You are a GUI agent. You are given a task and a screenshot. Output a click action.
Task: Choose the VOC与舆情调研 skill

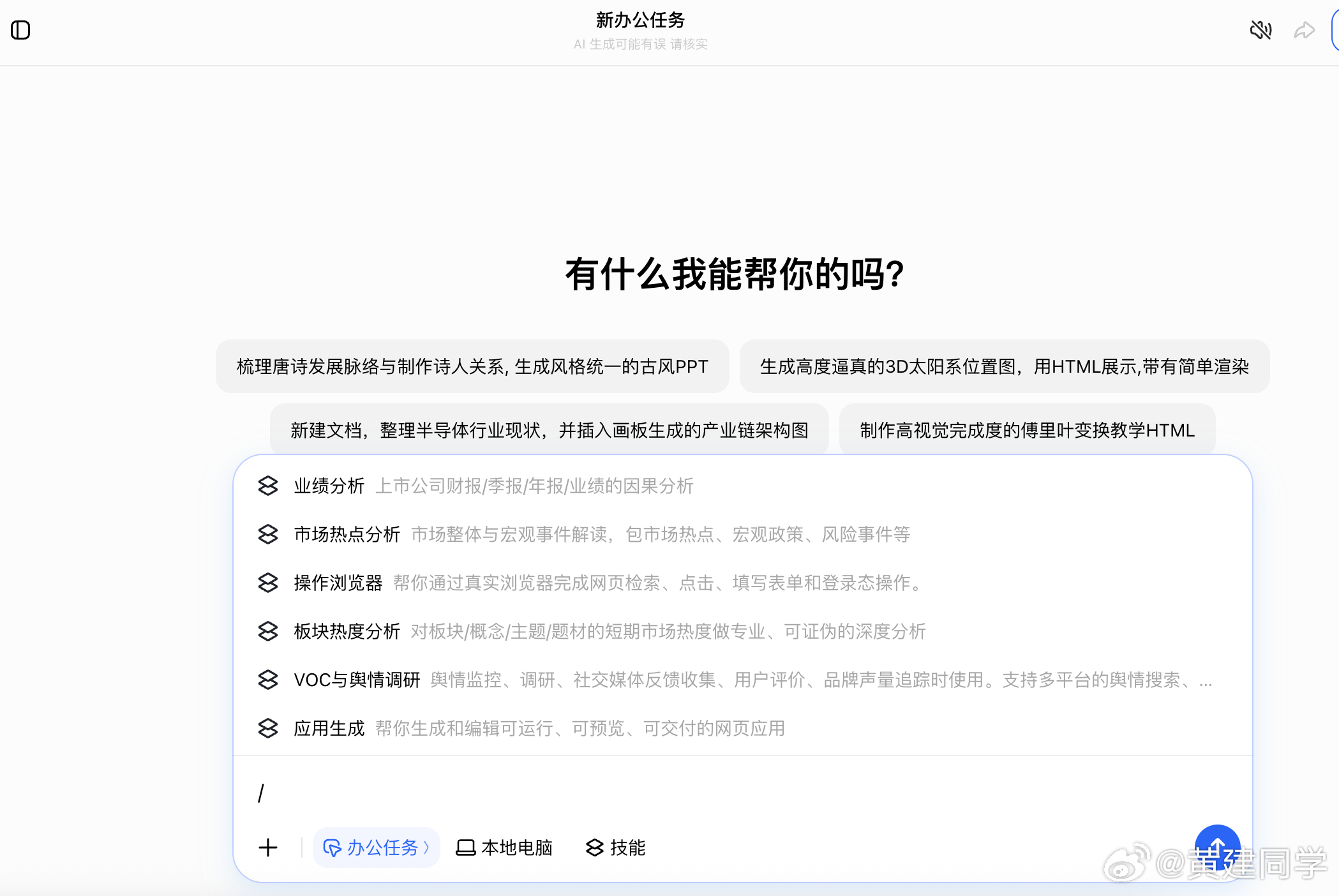pos(742,680)
